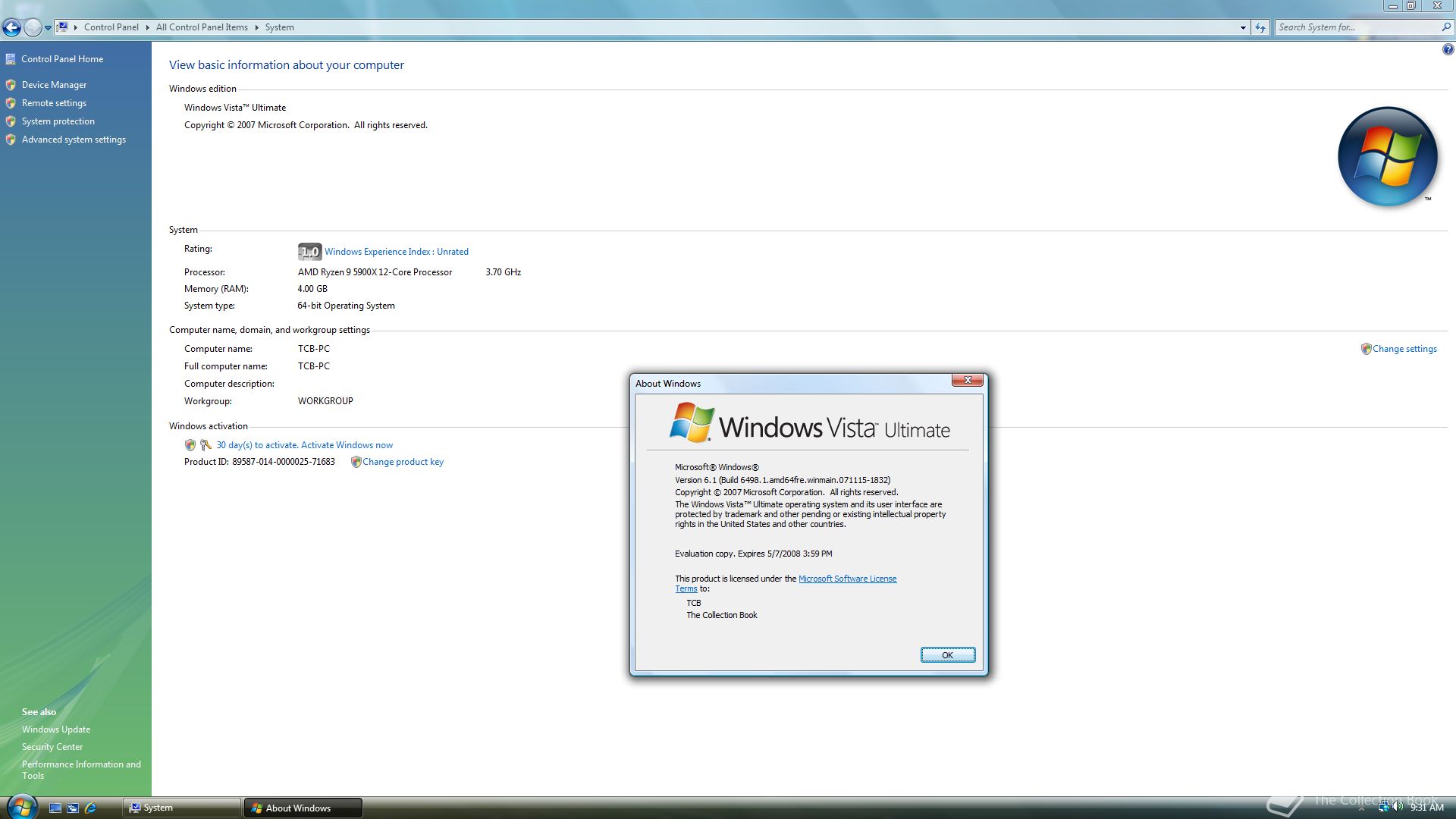Click shield icon beside Advanced system settings
This screenshot has height=819, width=1456.
tap(11, 140)
